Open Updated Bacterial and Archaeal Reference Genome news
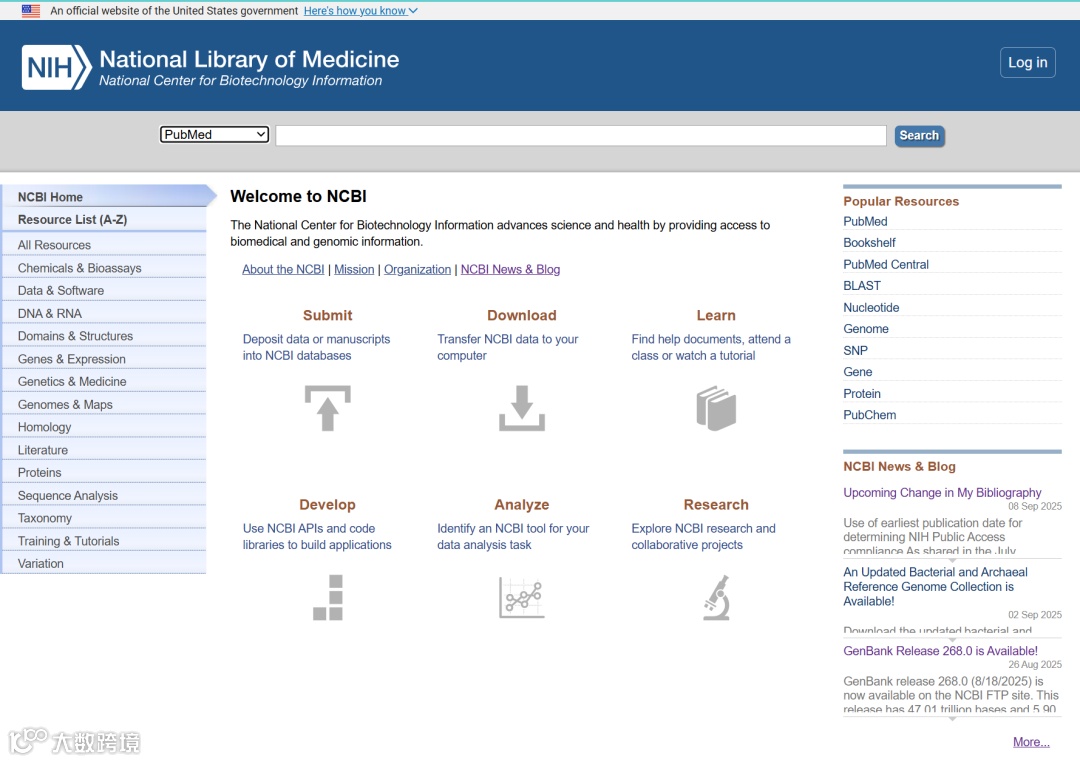Screen dimensions: 1080x762 click(x=935, y=586)
